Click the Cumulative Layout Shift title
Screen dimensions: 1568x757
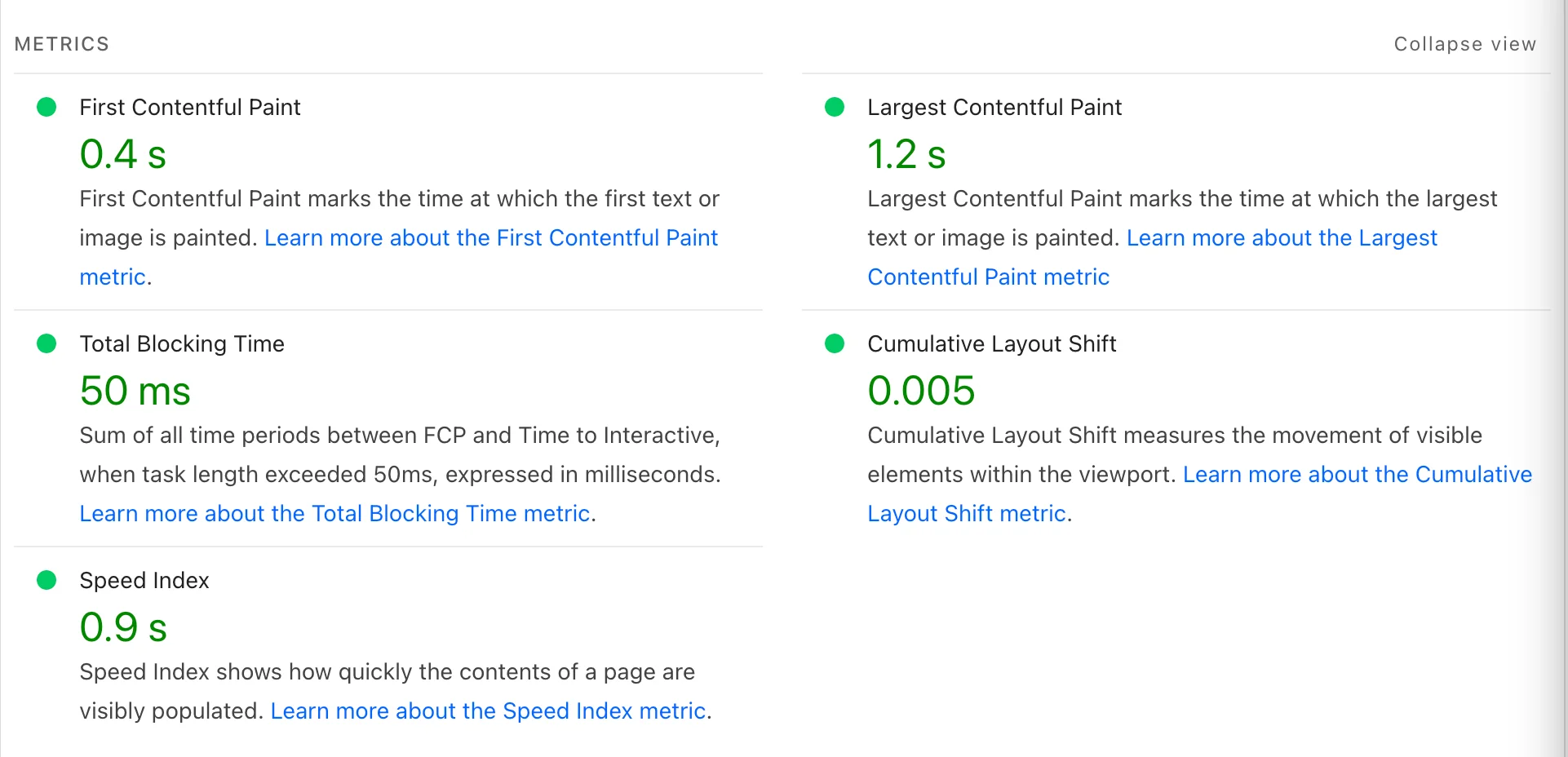coord(991,343)
